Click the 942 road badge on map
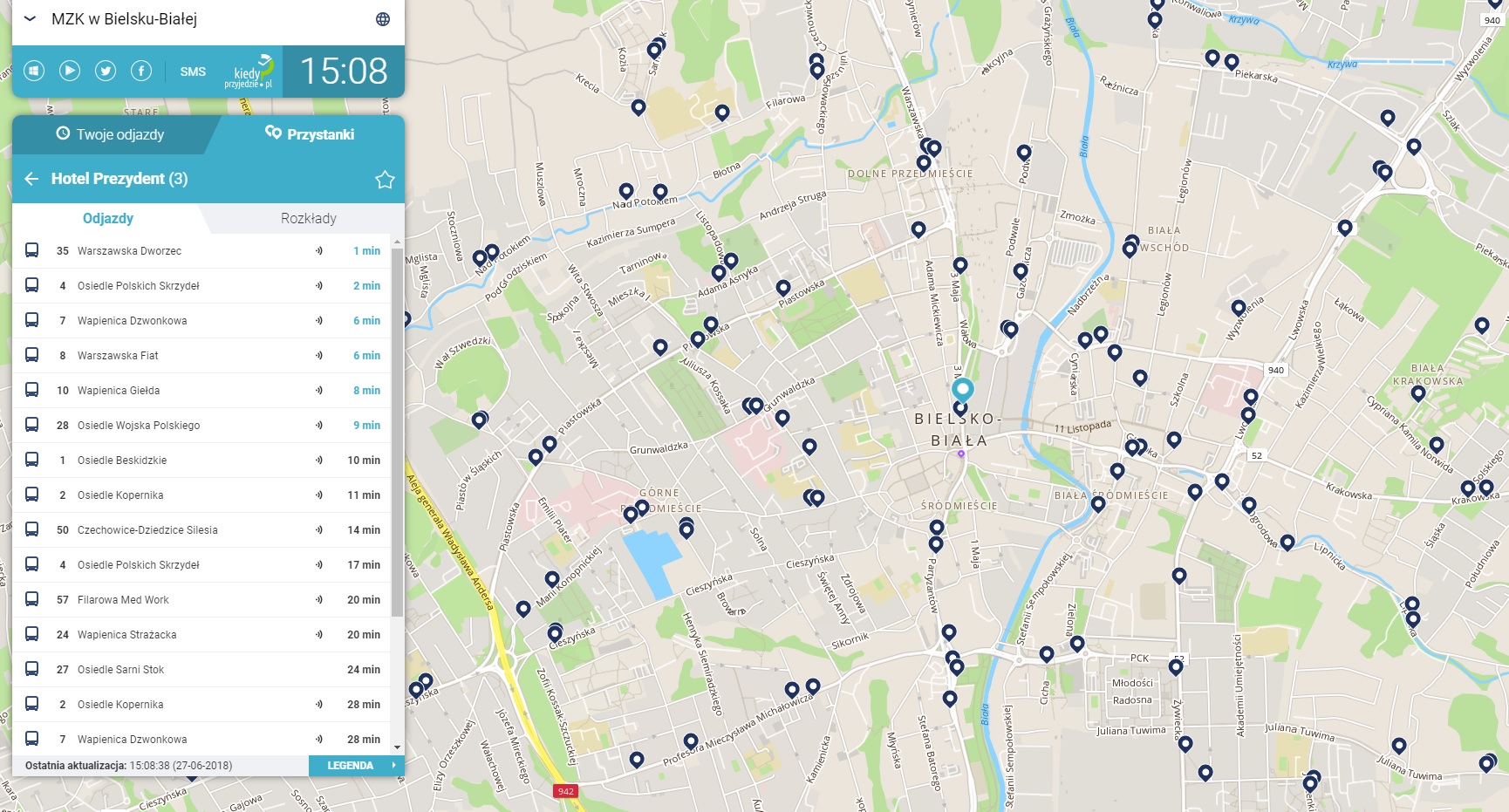The image size is (1509, 812). pyautogui.click(x=565, y=791)
